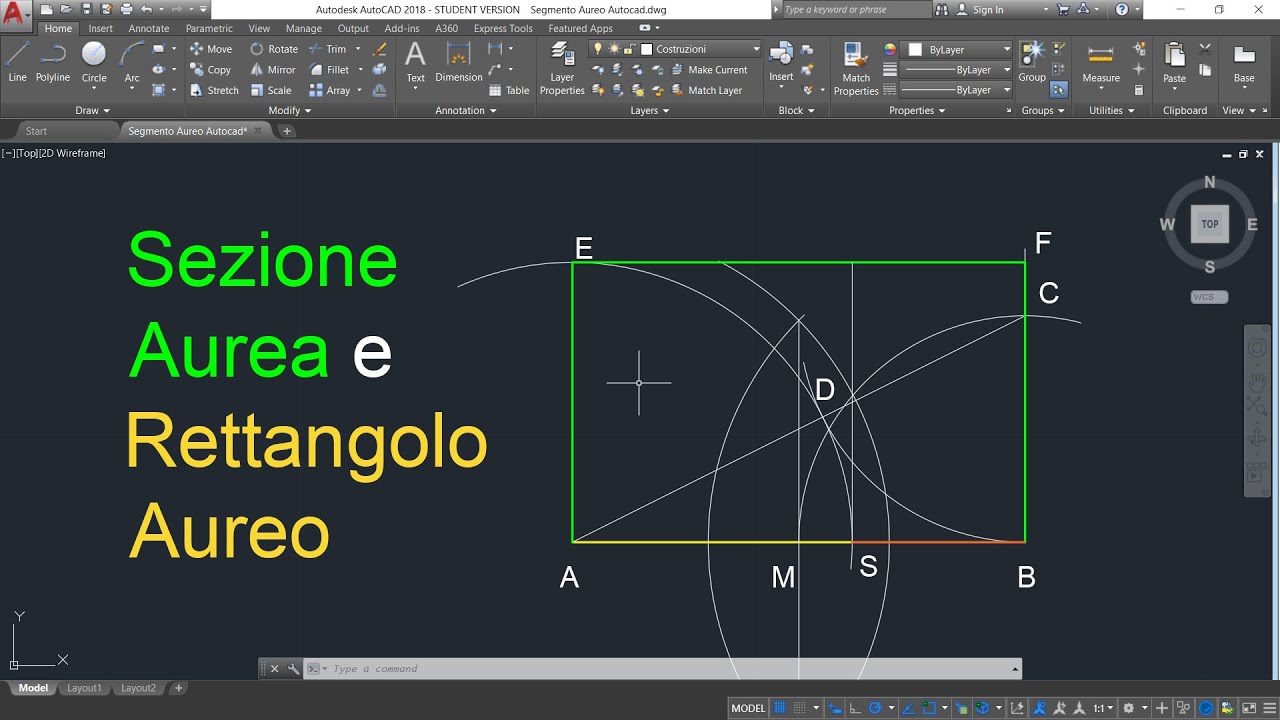Open the Autodesk App Store cart icon
This screenshot has width=1280, height=720.
[x=1063, y=9]
